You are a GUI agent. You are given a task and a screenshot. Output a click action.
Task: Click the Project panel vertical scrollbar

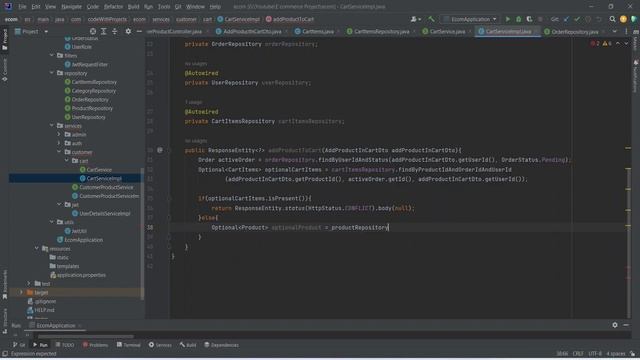click(142, 233)
